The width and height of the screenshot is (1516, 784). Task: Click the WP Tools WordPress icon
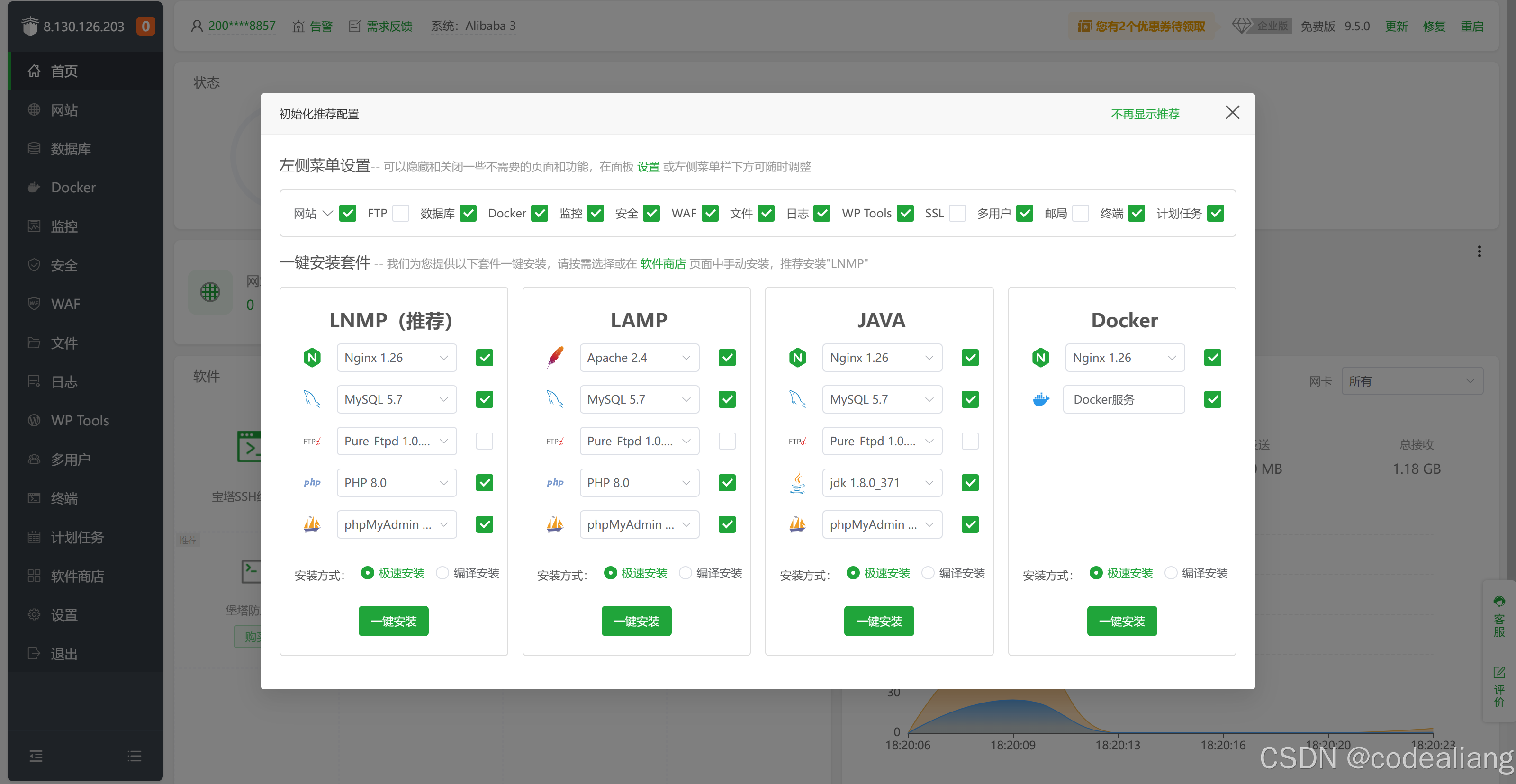click(x=34, y=420)
